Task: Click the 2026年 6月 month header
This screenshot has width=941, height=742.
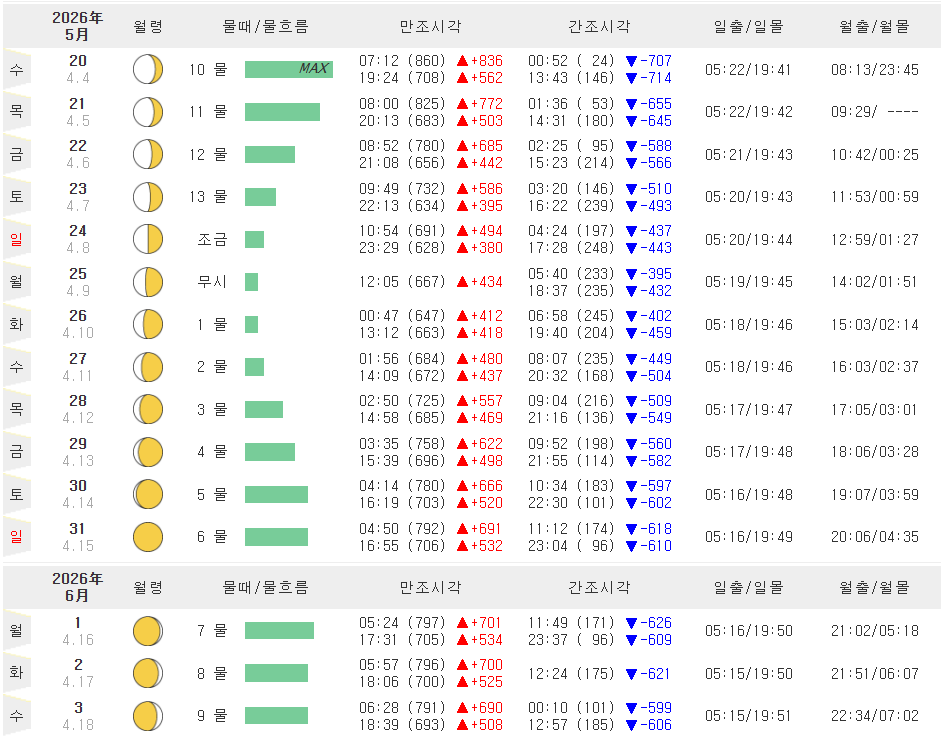Action: (x=77, y=587)
